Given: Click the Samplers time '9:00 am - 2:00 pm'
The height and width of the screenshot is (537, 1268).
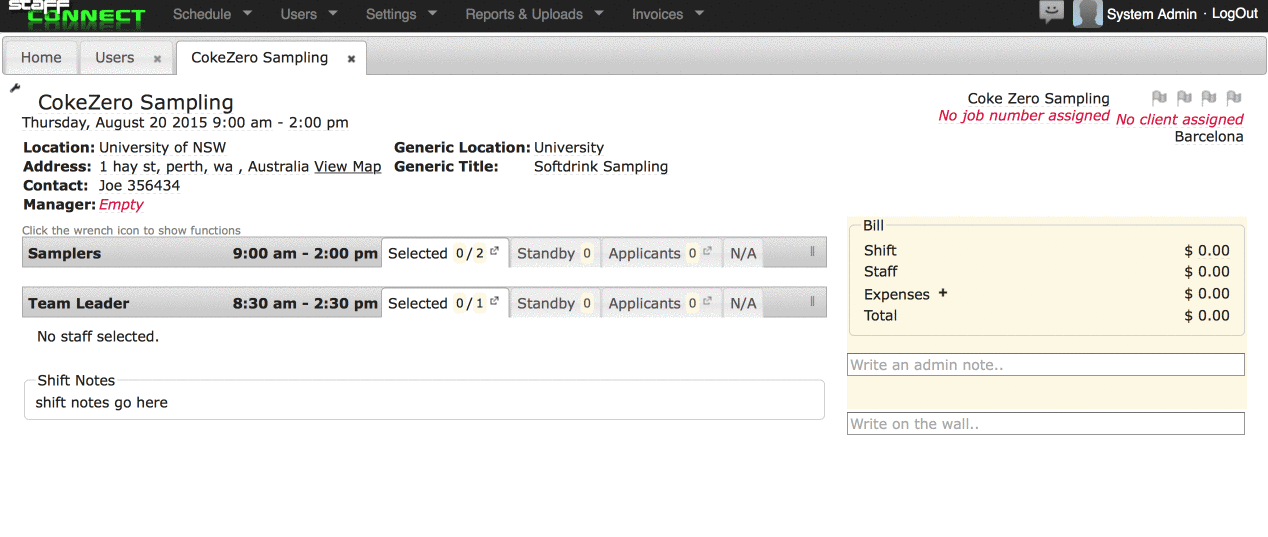Looking at the screenshot, I should 305,253.
